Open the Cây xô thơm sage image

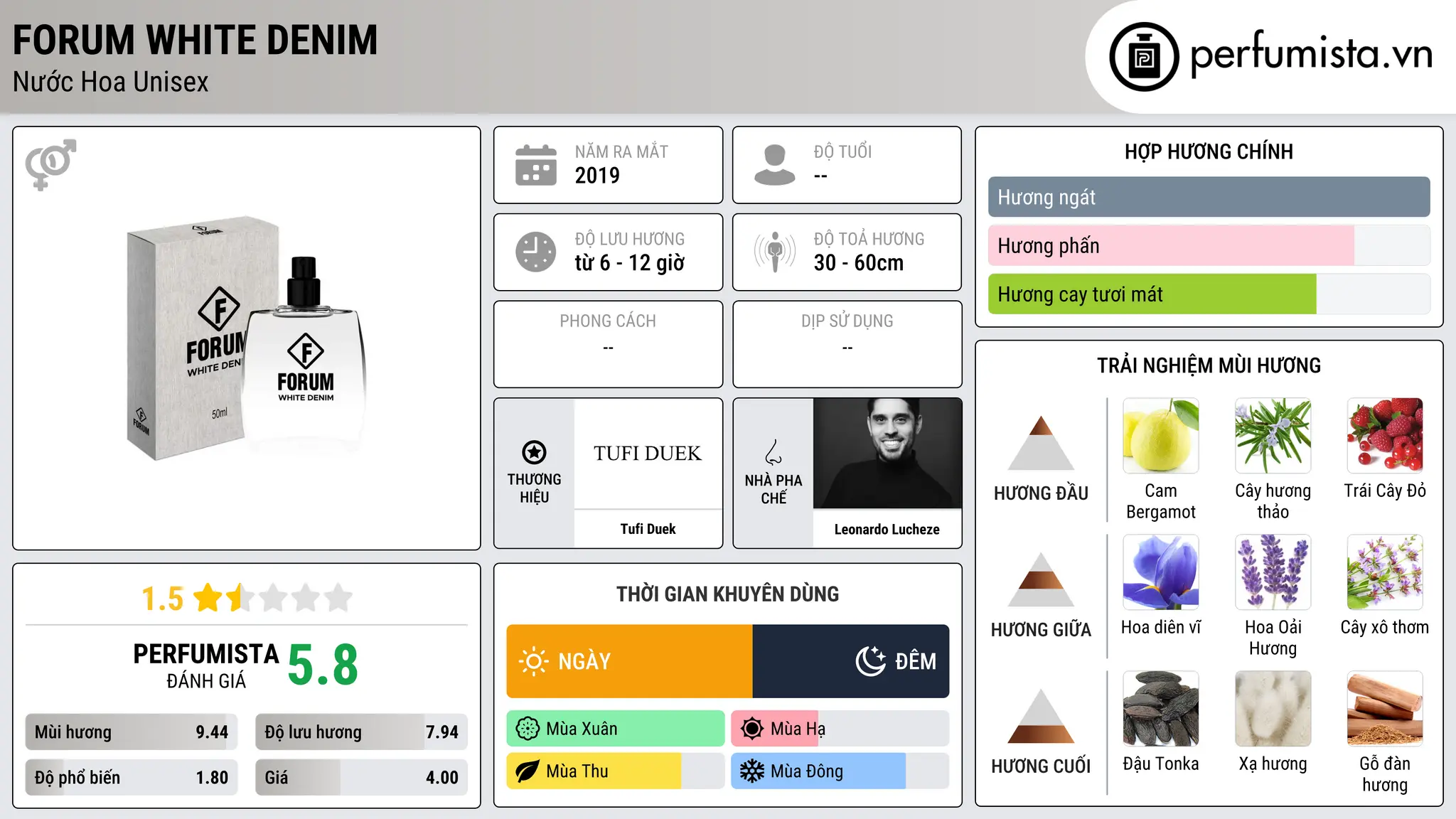1385,572
